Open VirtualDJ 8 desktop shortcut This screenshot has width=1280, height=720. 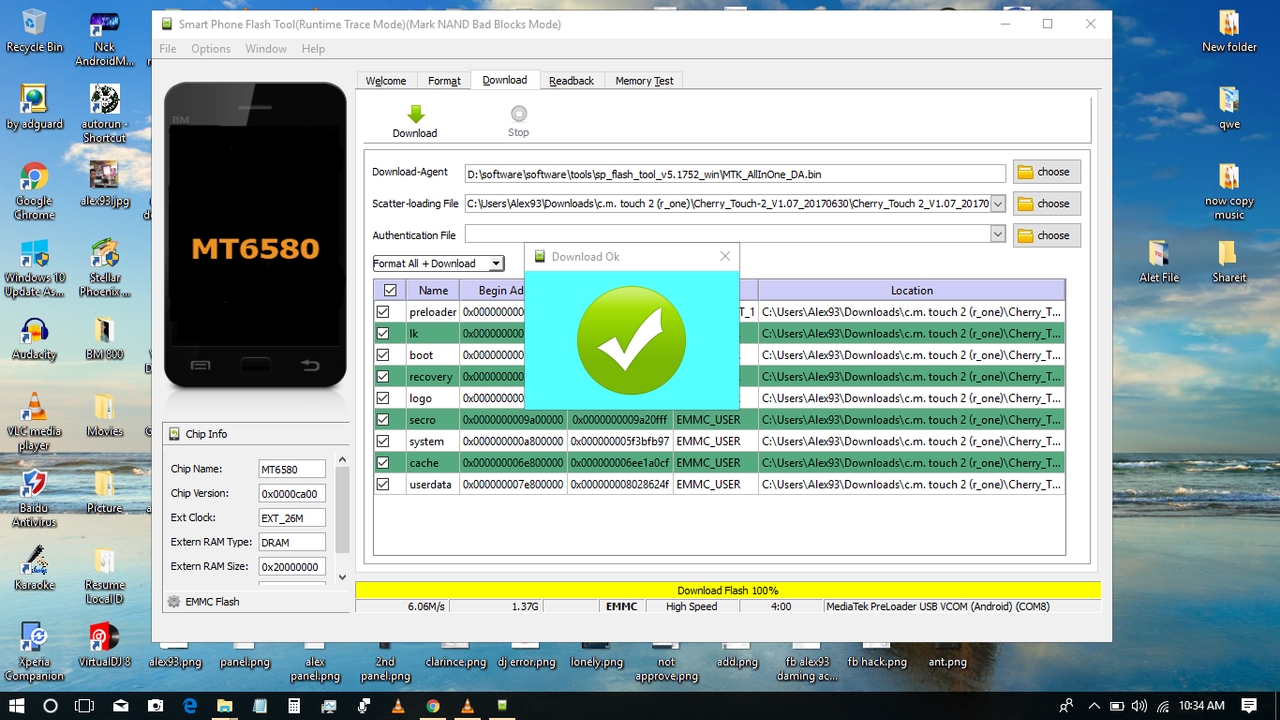tap(104, 645)
